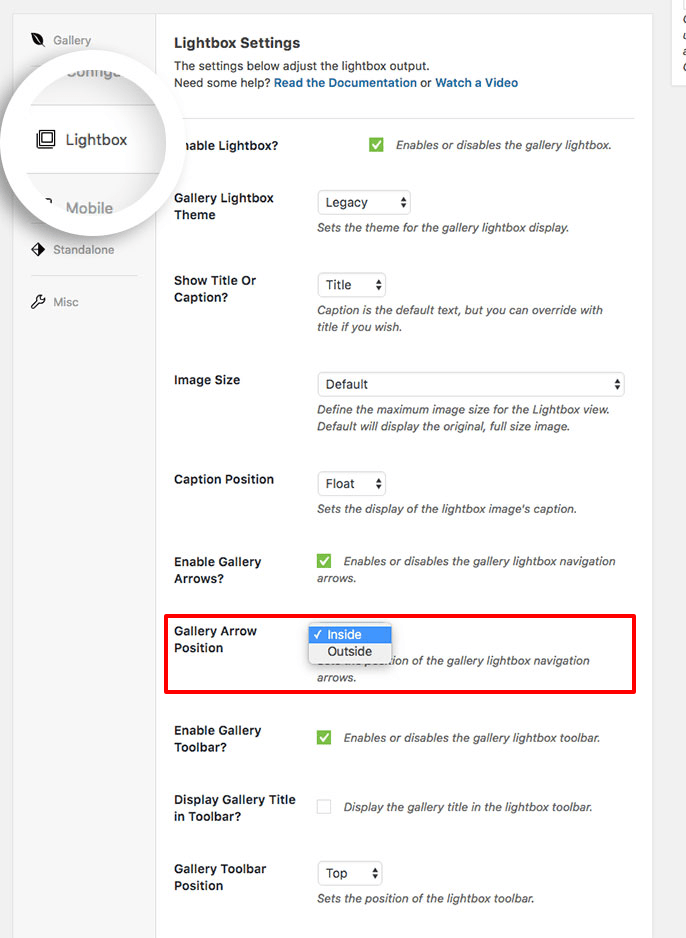Select the Lightbox stacked-frames icon
Image resolution: width=686 pixels, height=938 pixels.
(44, 140)
